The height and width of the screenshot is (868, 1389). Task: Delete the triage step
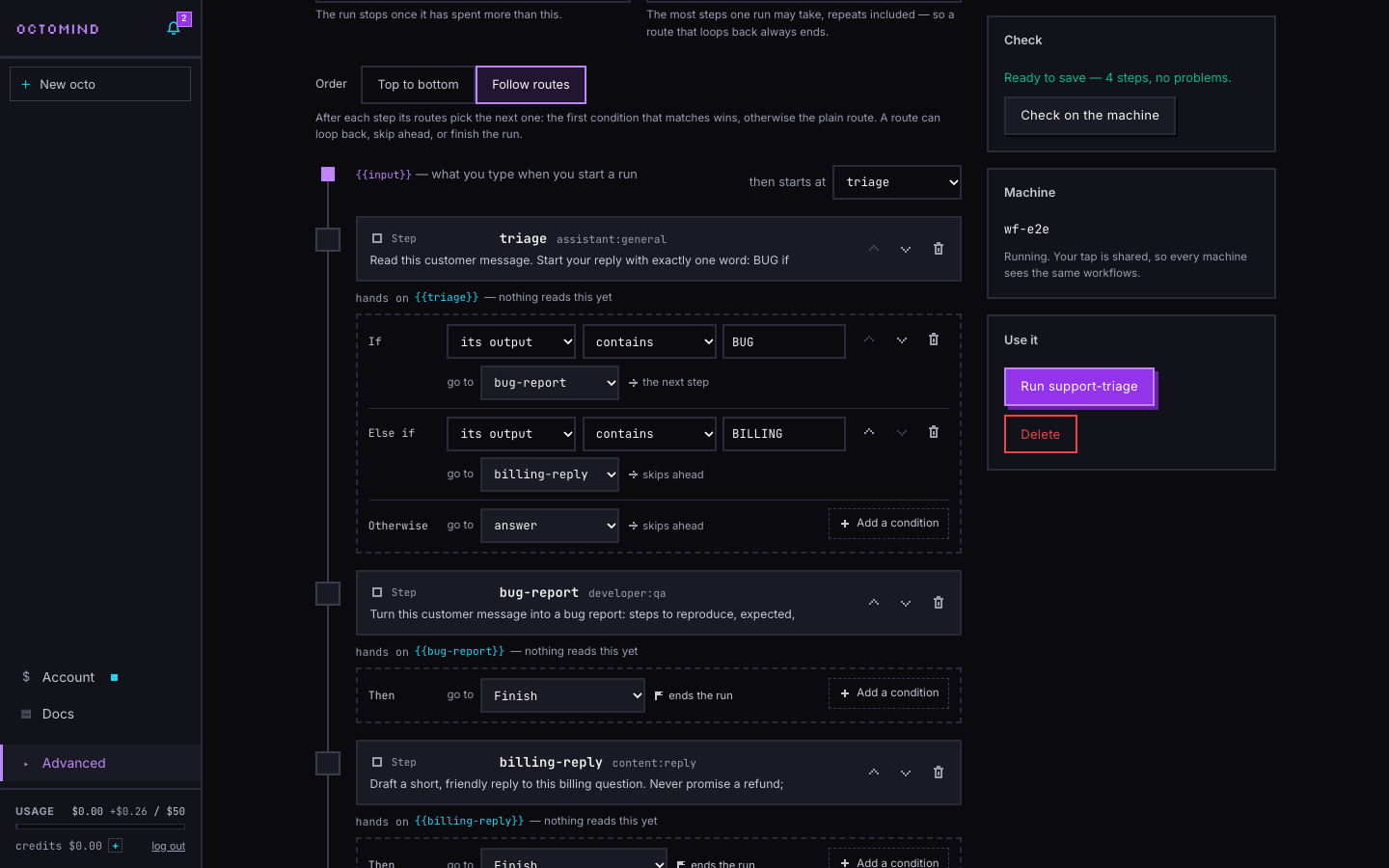tap(939, 249)
